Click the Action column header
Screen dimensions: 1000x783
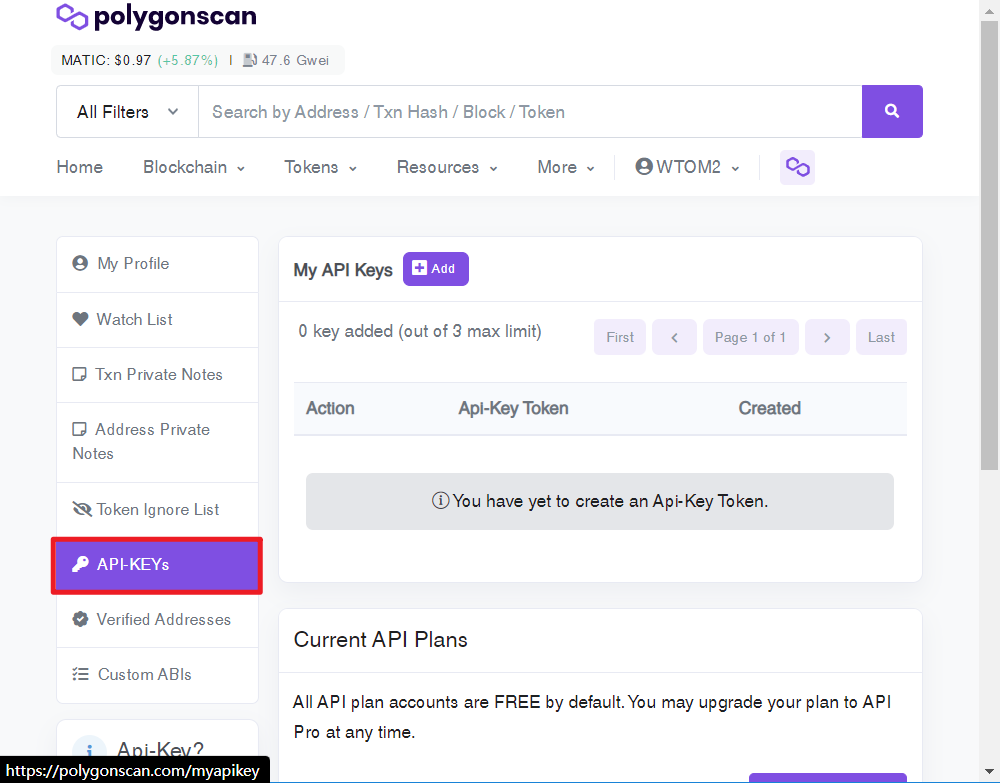[330, 408]
